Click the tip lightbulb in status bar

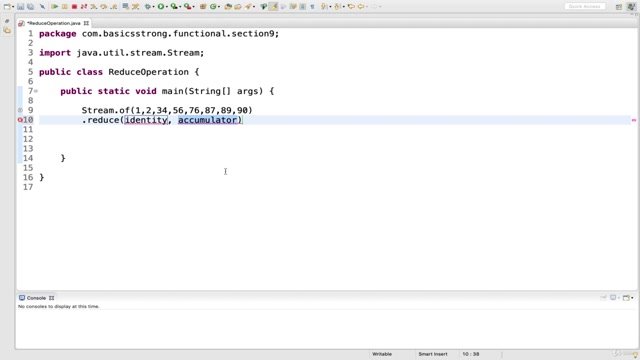635,354
